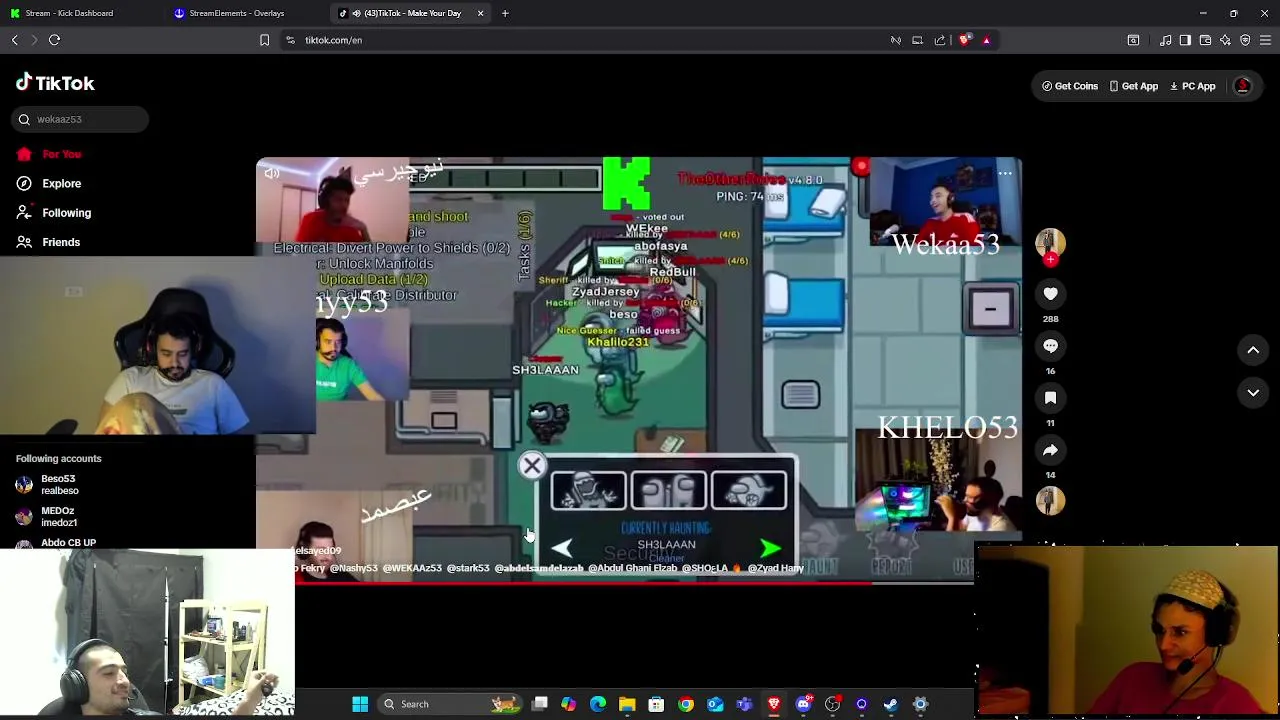Click the share page icon in the address bar

(x=940, y=40)
